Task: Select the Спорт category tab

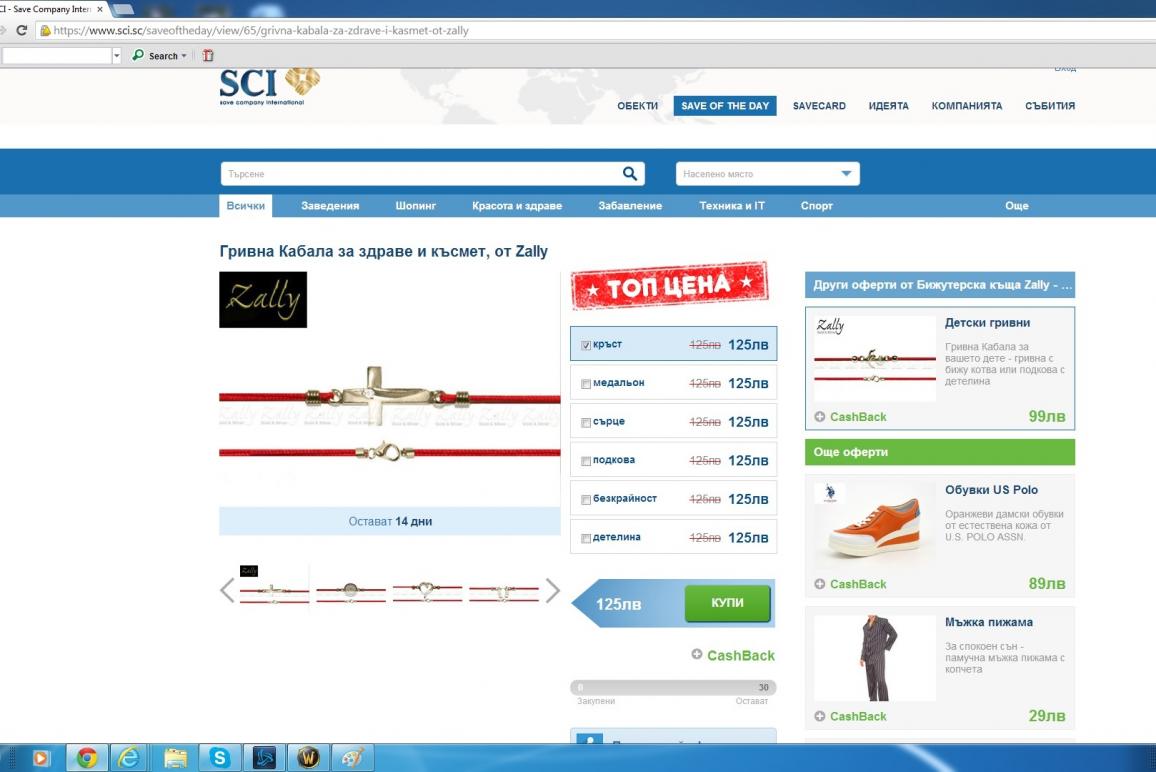Action: tap(817, 206)
